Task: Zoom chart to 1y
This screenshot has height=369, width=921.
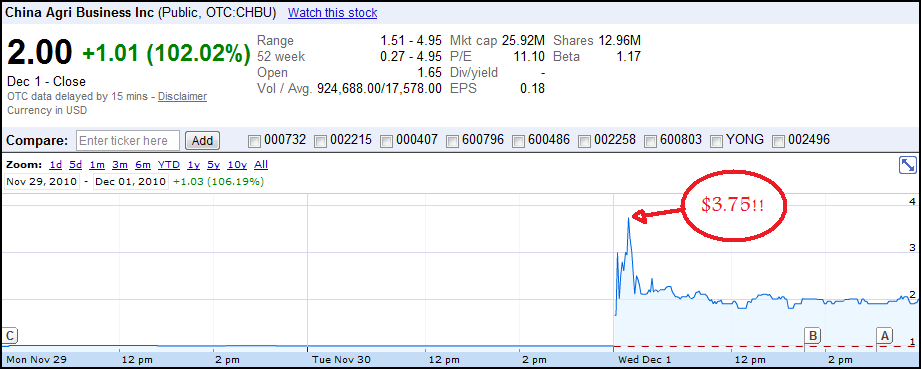Action: click(193, 165)
